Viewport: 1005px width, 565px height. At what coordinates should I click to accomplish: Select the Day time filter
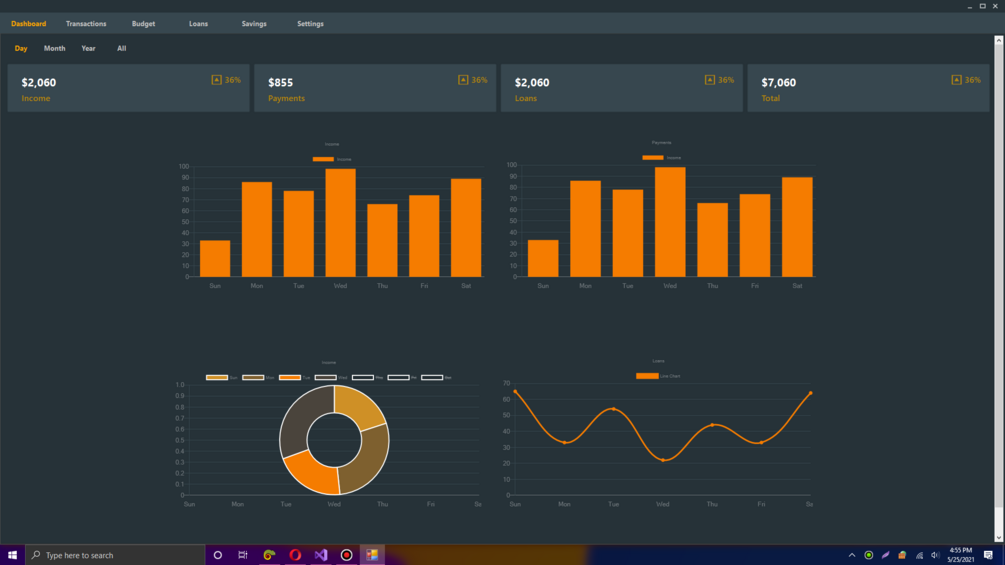click(21, 49)
